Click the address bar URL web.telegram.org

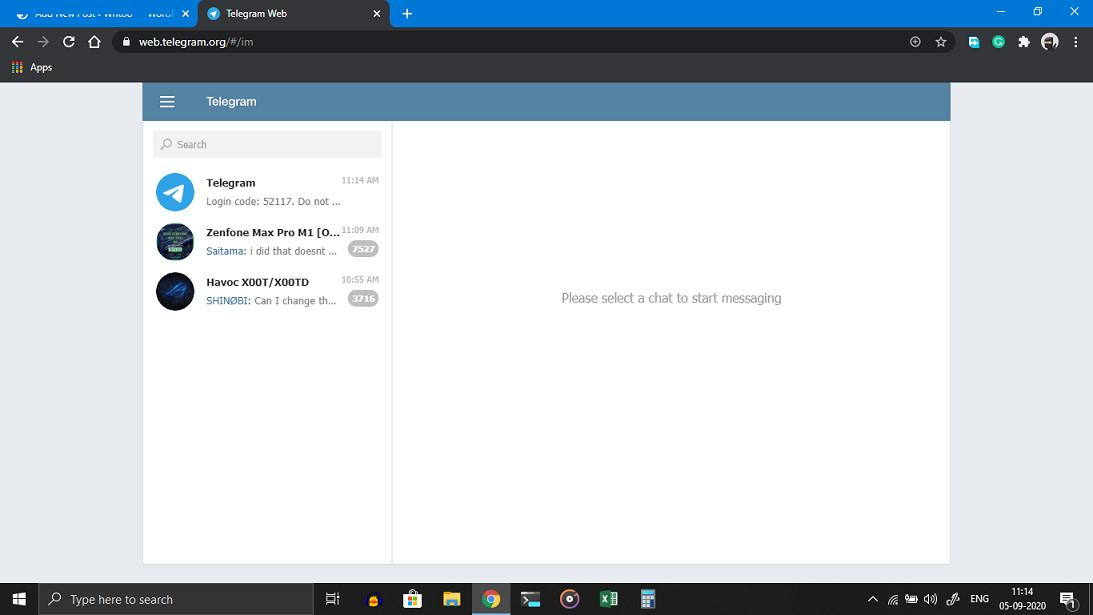196,42
